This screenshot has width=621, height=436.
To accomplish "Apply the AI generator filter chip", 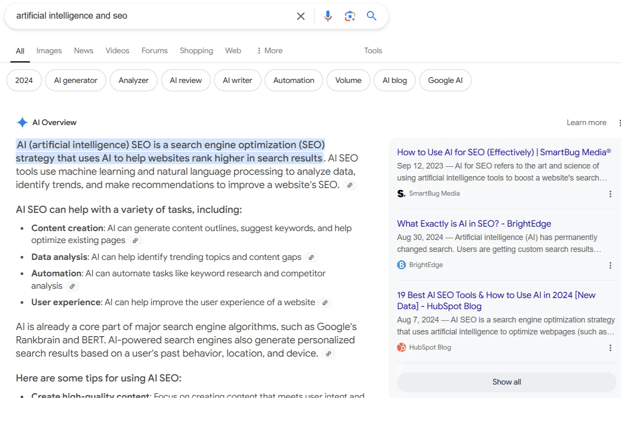I will (76, 80).
